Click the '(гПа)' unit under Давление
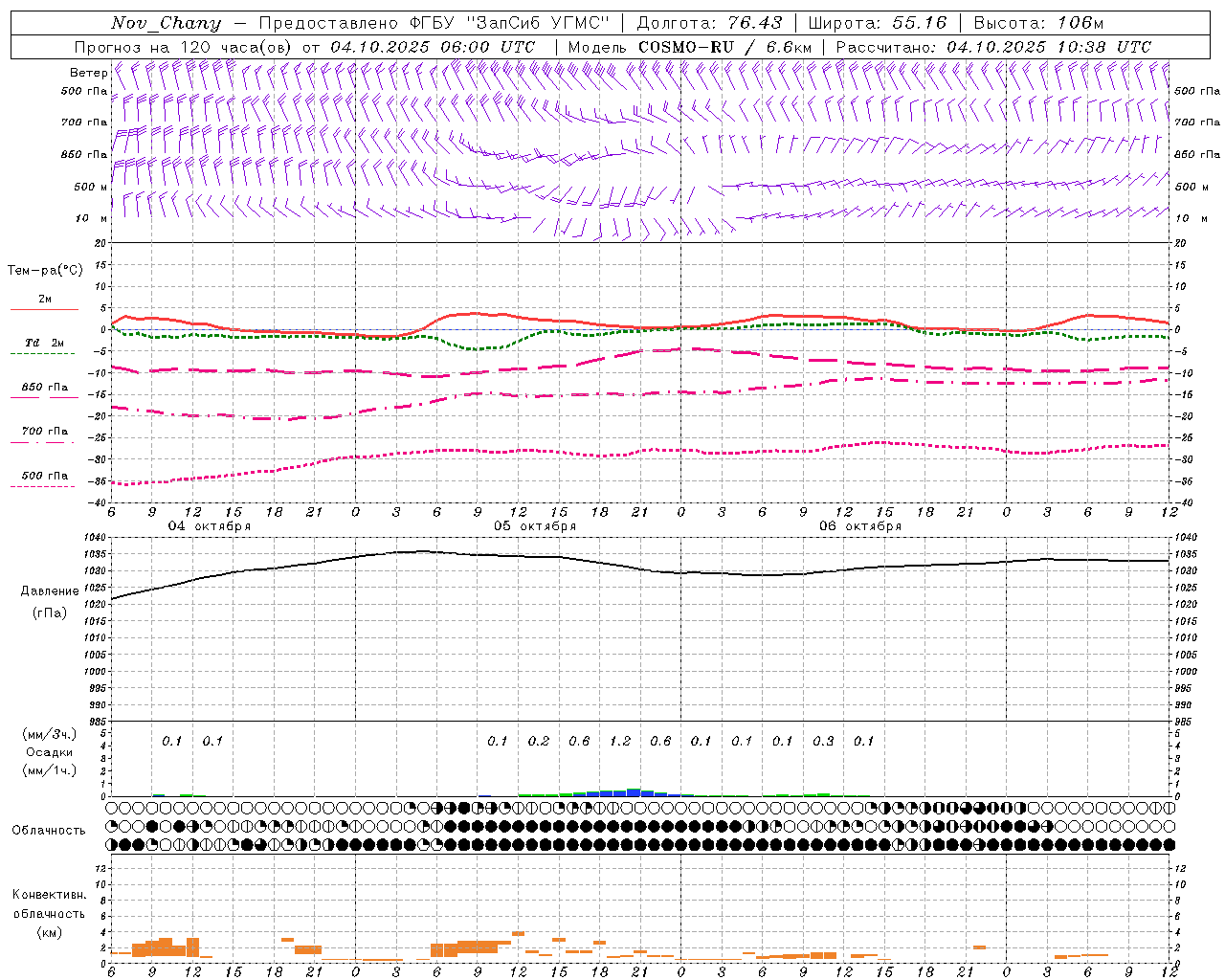The width and height of the screenshot is (1225, 980). coord(50,612)
